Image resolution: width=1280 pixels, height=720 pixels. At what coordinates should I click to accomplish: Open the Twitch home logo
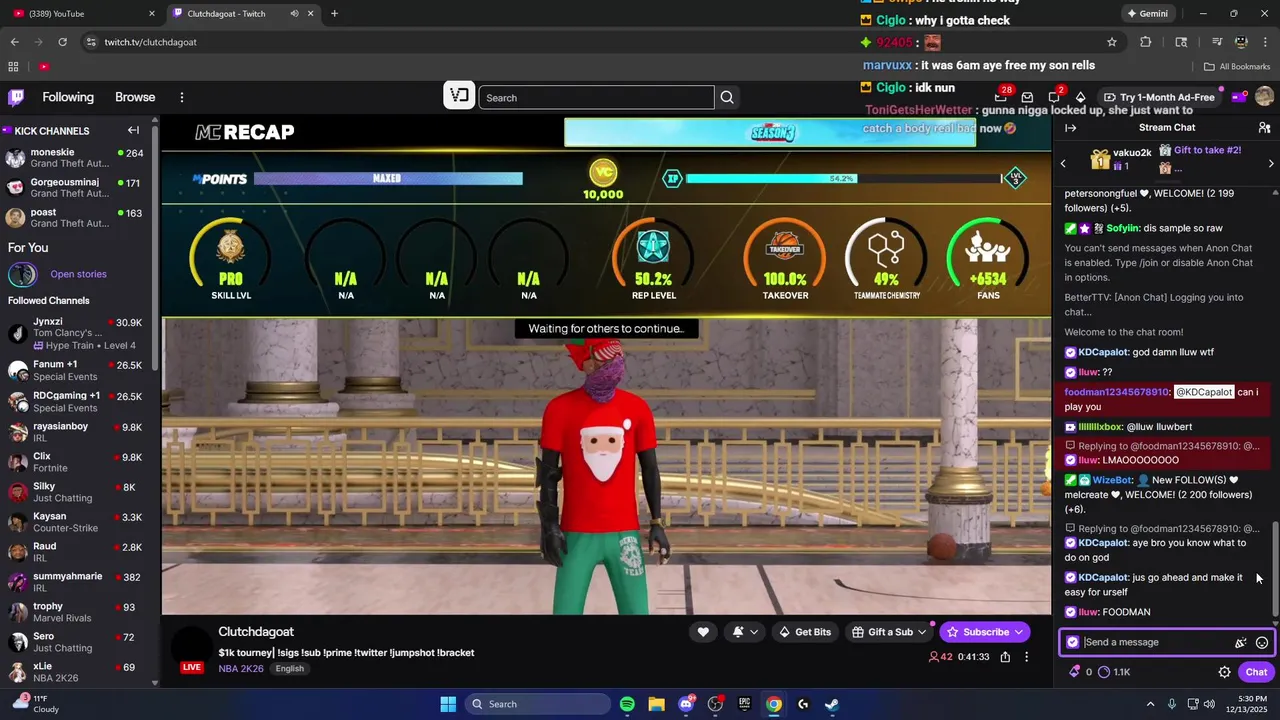pos(16,97)
